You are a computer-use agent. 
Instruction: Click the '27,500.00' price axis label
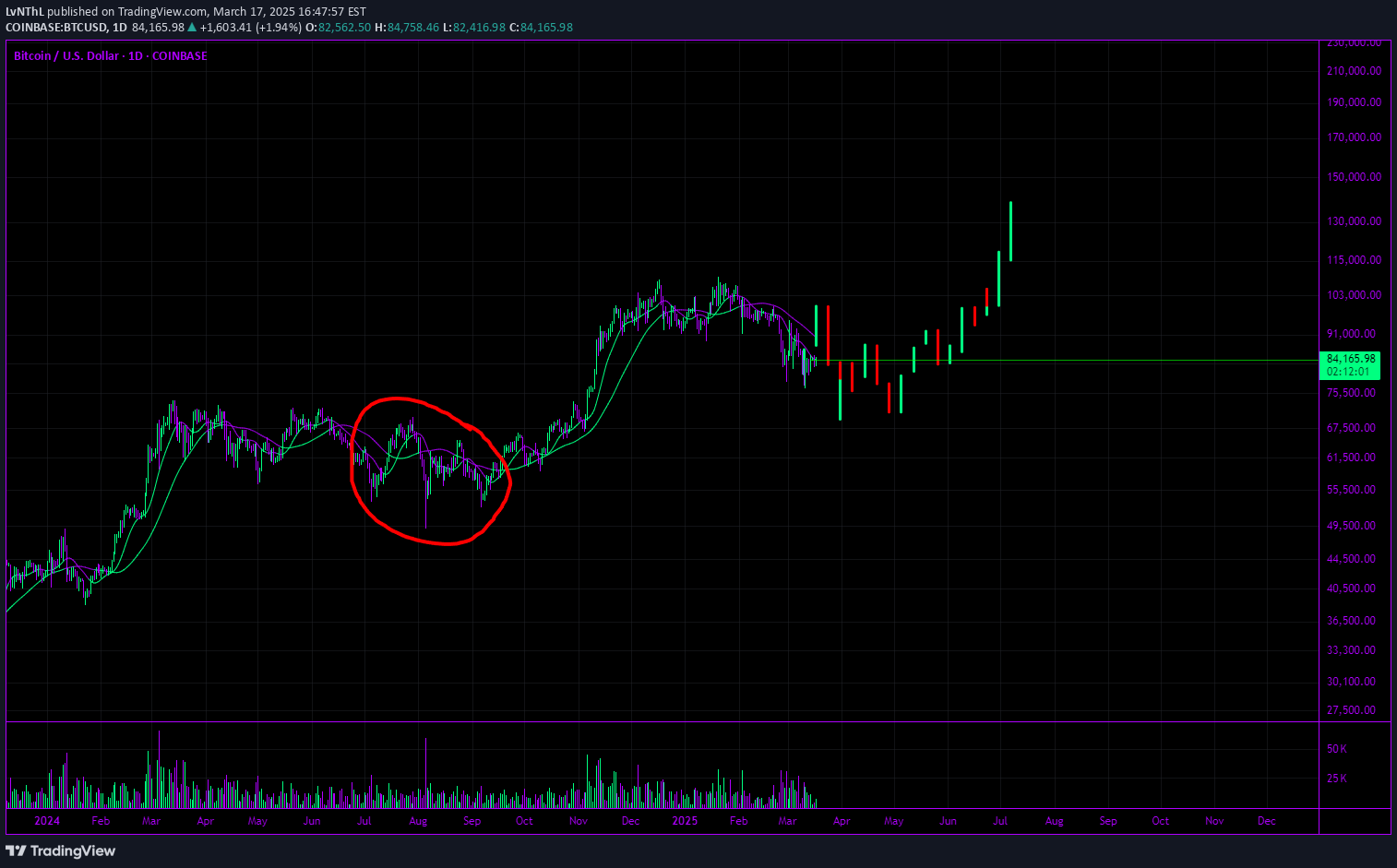click(x=1351, y=710)
